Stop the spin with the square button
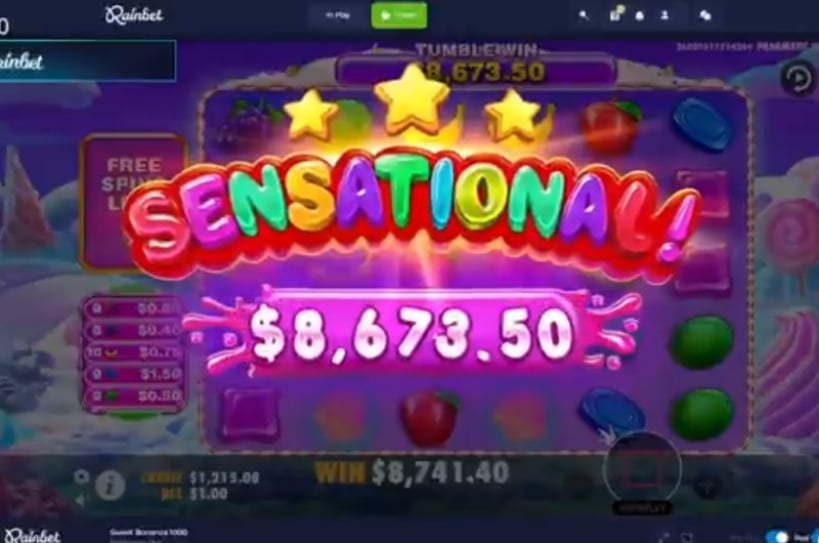The height and width of the screenshot is (543, 819). [642, 469]
